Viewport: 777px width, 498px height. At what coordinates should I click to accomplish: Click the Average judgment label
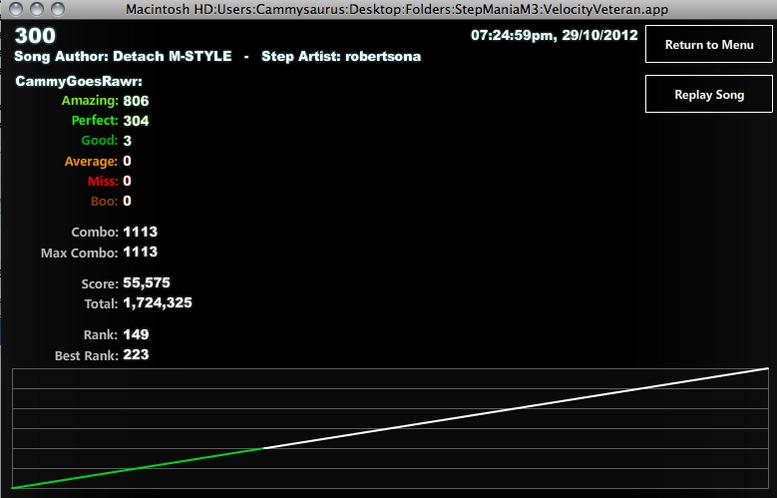point(91,162)
